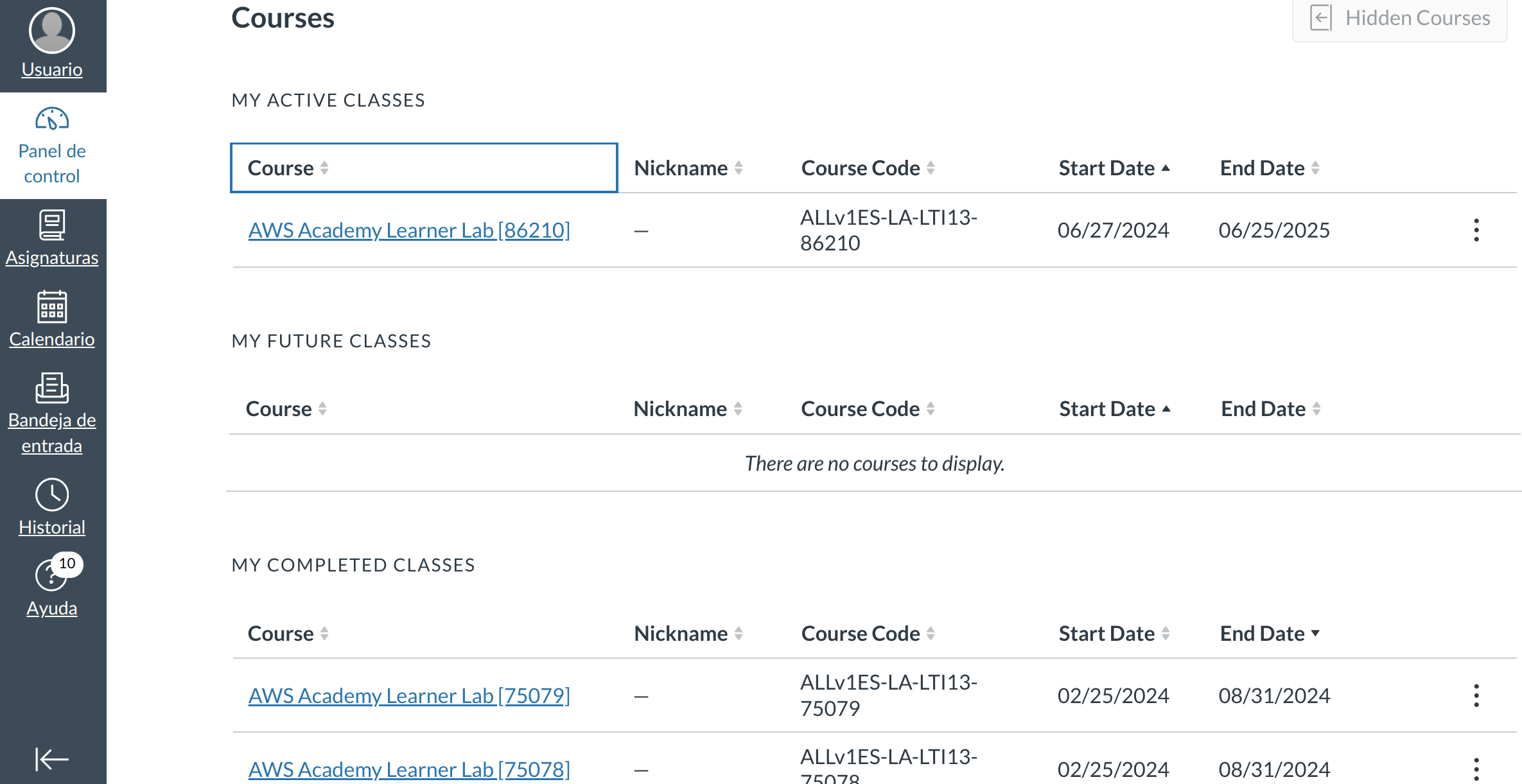Click course code ALLv1ES-LA-LTI13-75079
1522x784 pixels.
pyautogui.click(x=889, y=695)
